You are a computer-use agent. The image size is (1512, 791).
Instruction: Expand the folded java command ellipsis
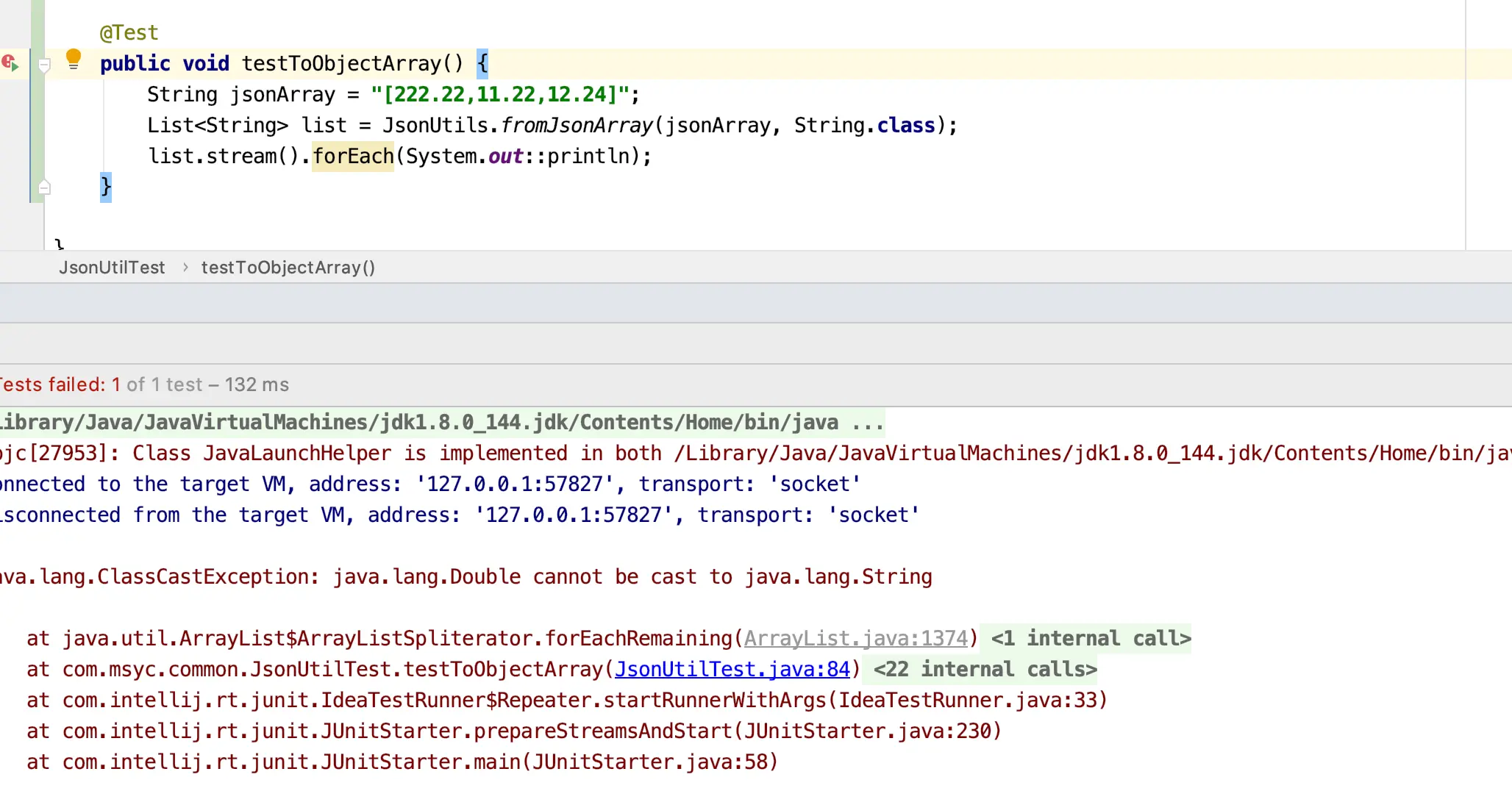868,423
